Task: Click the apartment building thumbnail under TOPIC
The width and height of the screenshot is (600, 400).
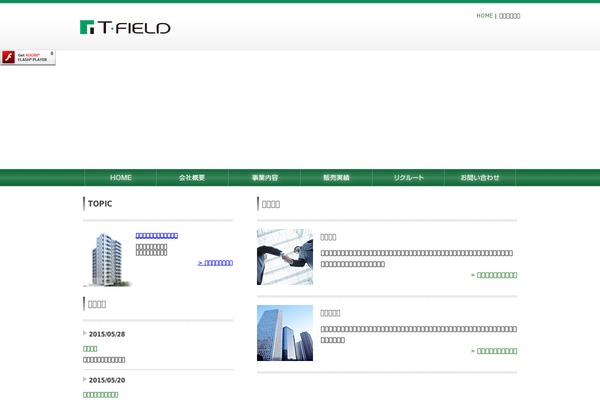Action: tap(108, 259)
